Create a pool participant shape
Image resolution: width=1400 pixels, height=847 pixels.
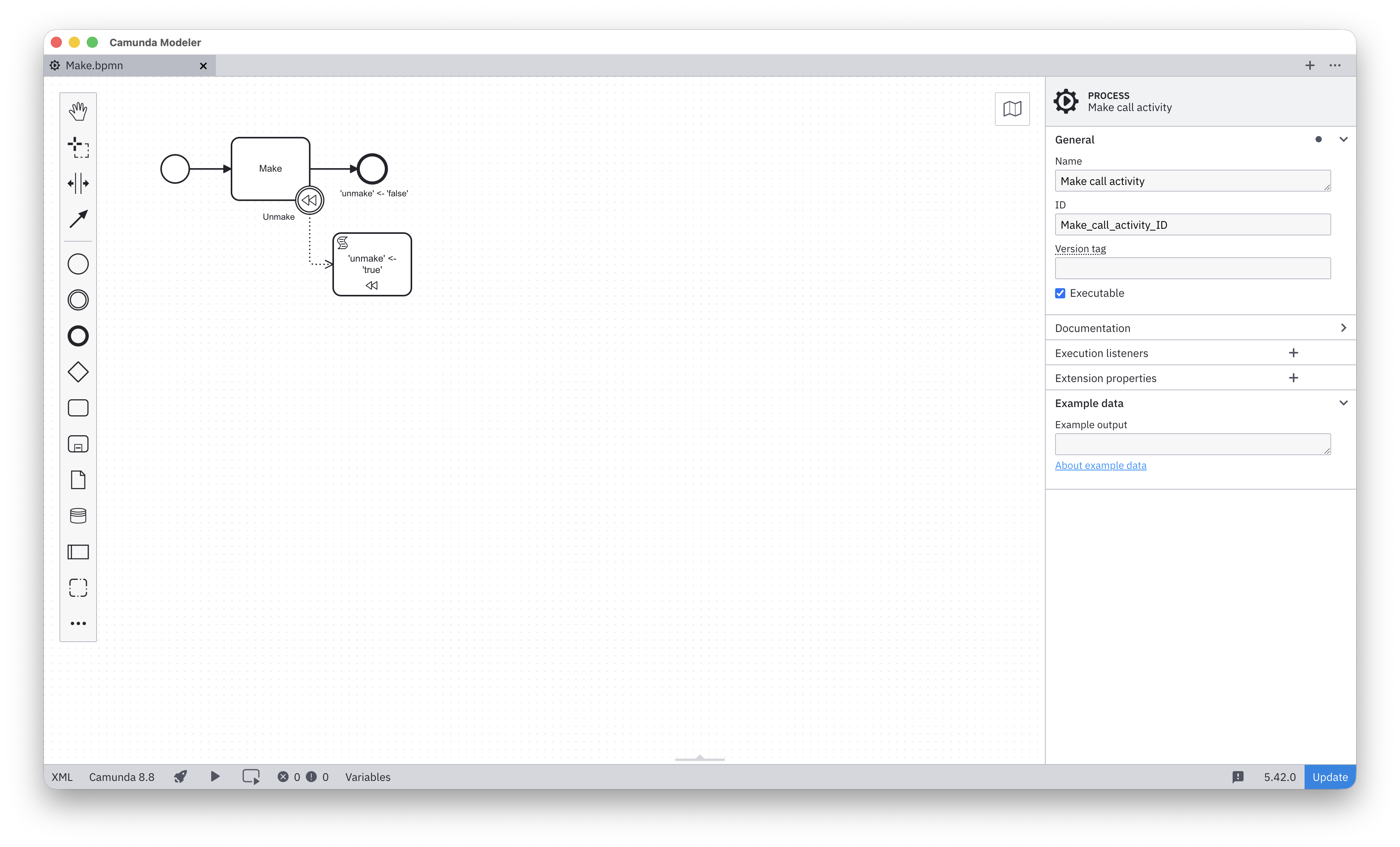(x=78, y=552)
